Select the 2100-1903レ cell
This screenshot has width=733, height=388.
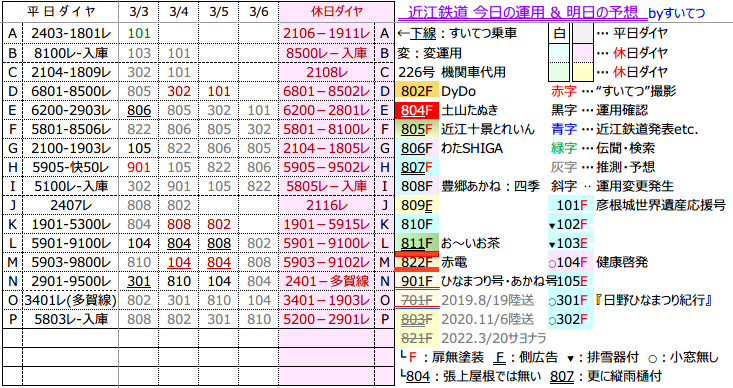coord(71,148)
